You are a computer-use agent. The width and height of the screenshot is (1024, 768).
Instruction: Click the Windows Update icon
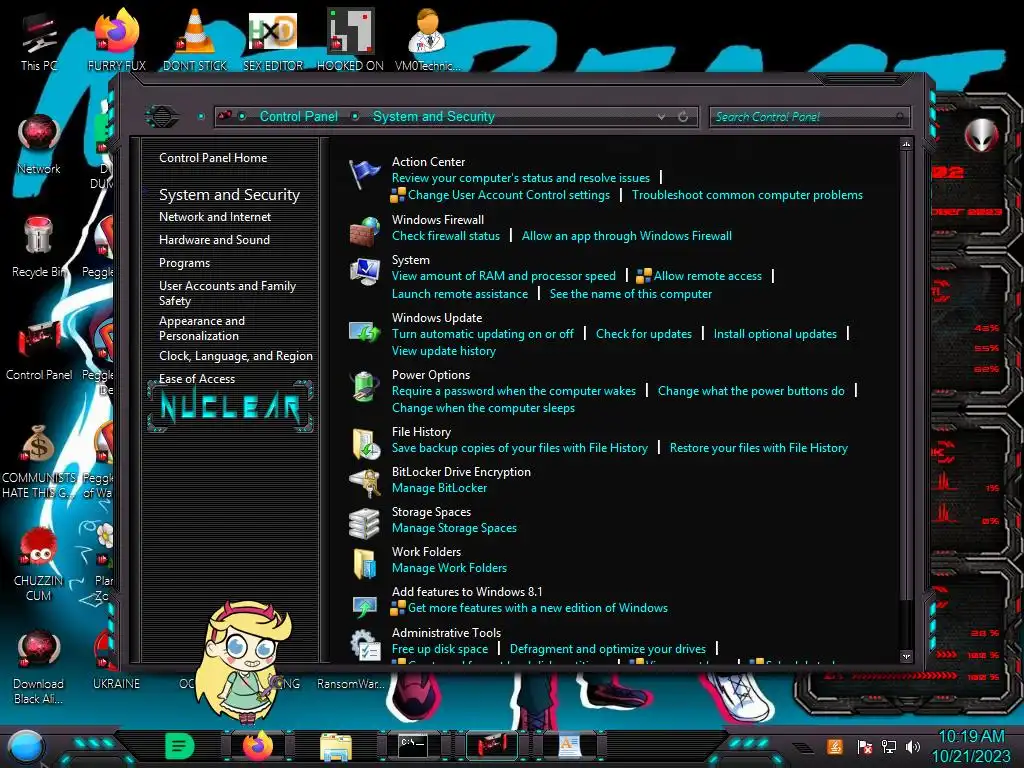364,332
